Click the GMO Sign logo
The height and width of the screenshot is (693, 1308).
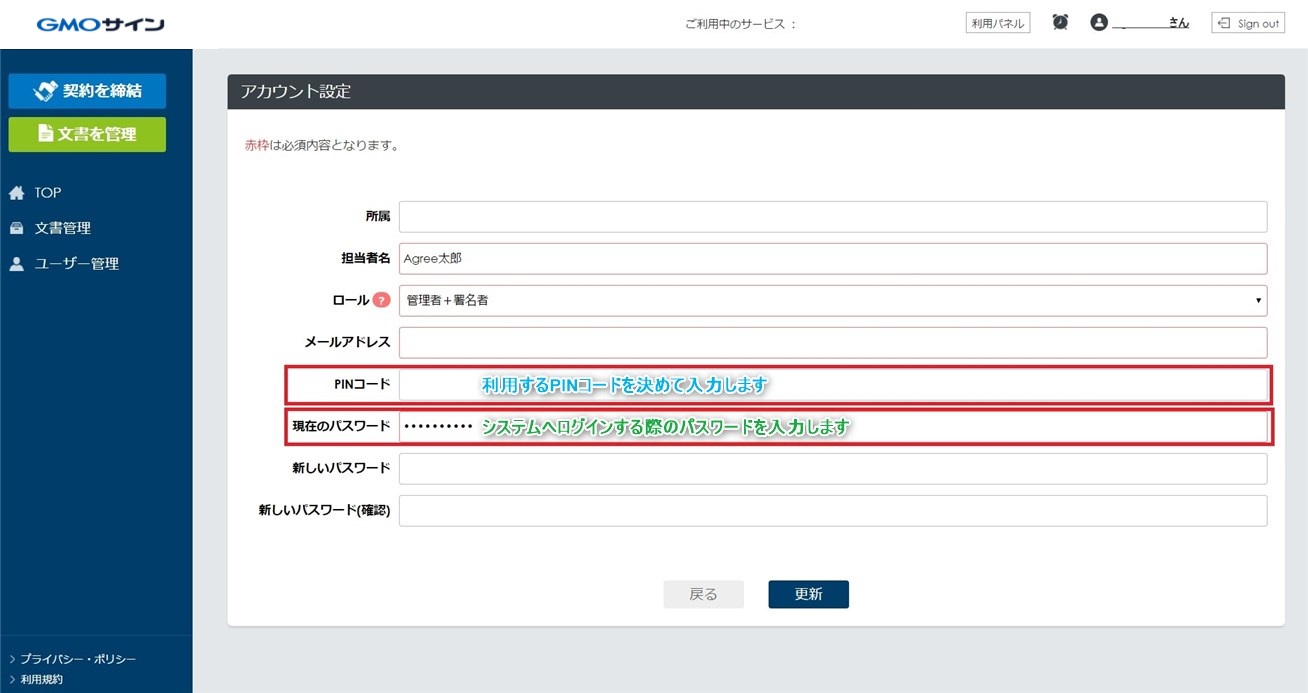point(100,24)
